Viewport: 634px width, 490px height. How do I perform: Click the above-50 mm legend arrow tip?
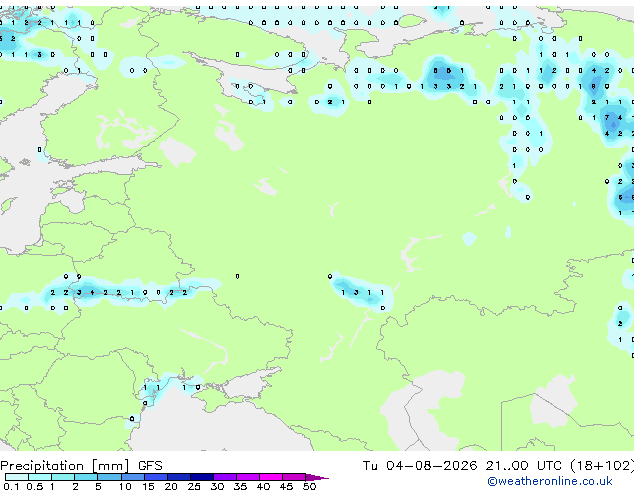click(x=317, y=477)
